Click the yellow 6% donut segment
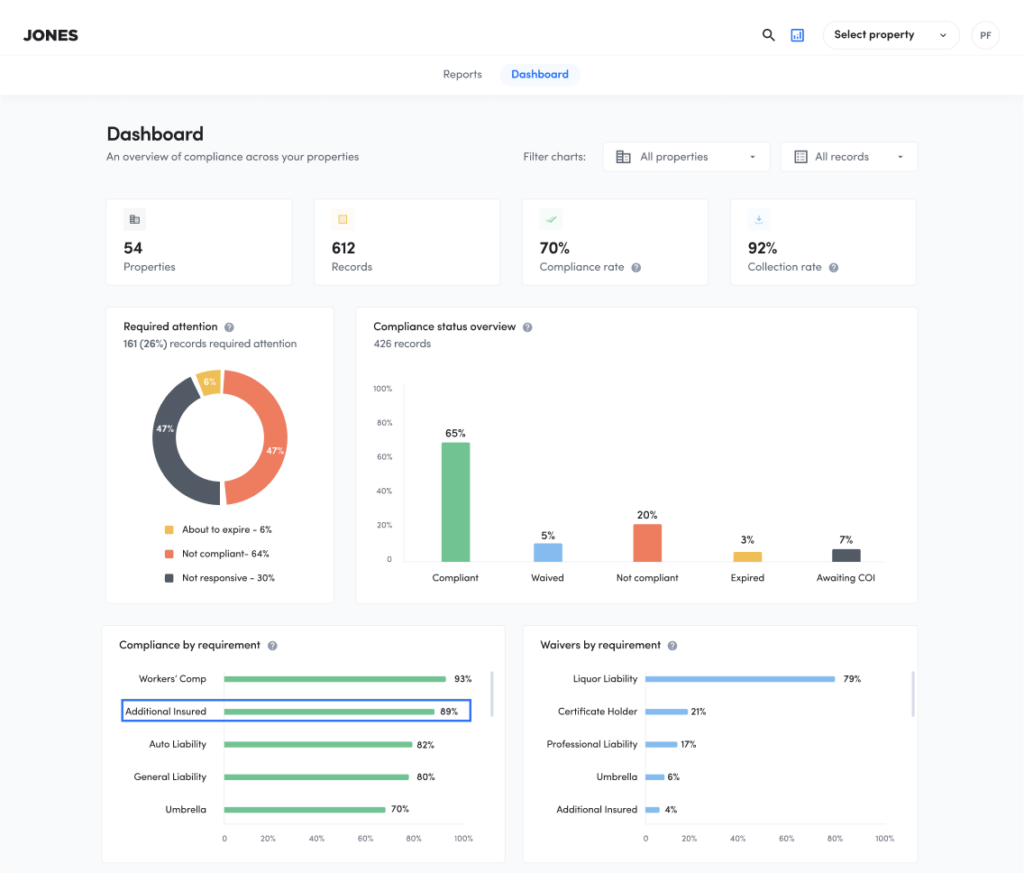The width and height of the screenshot is (1024, 873). point(210,383)
